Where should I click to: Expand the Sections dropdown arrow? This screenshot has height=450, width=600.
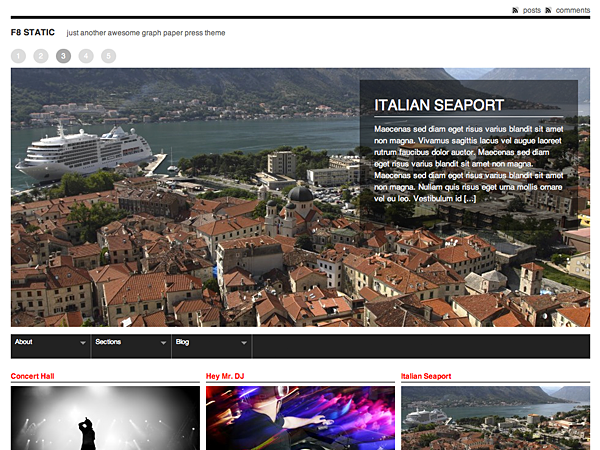[163, 343]
